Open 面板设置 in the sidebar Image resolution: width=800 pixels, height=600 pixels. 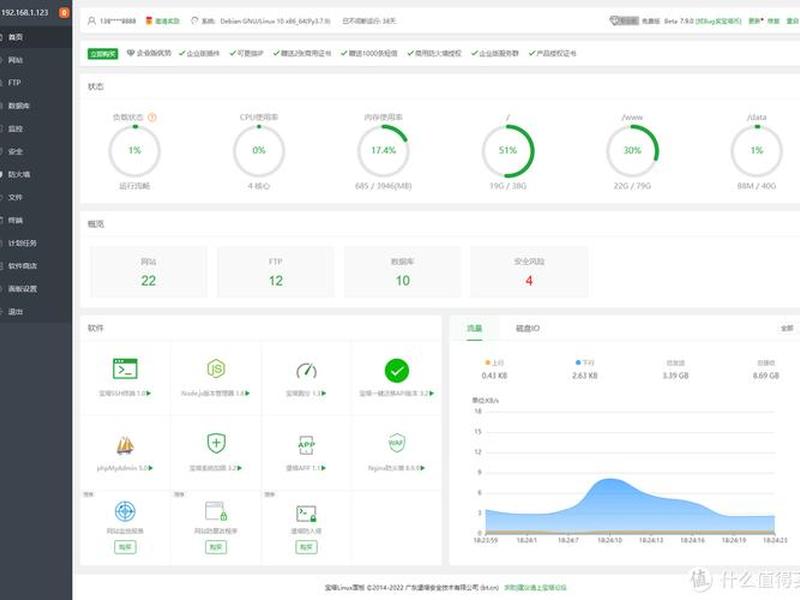tap(36, 289)
